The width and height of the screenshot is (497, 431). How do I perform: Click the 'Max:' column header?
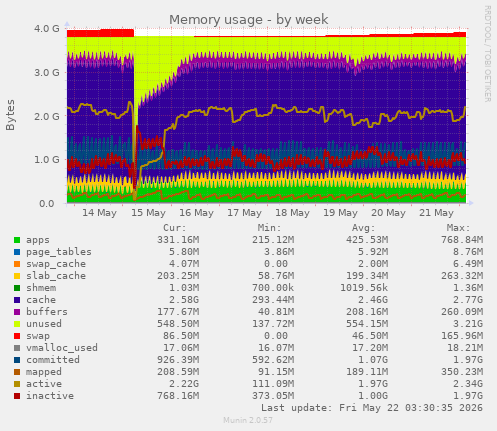pos(458,228)
